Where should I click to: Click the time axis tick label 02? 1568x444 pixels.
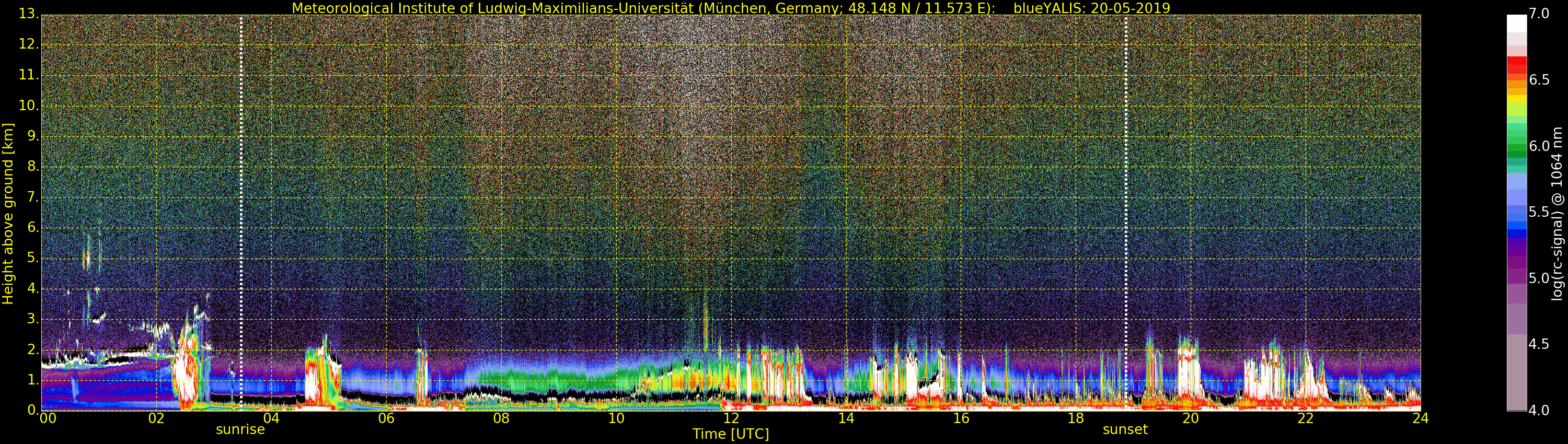pyautogui.click(x=156, y=418)
